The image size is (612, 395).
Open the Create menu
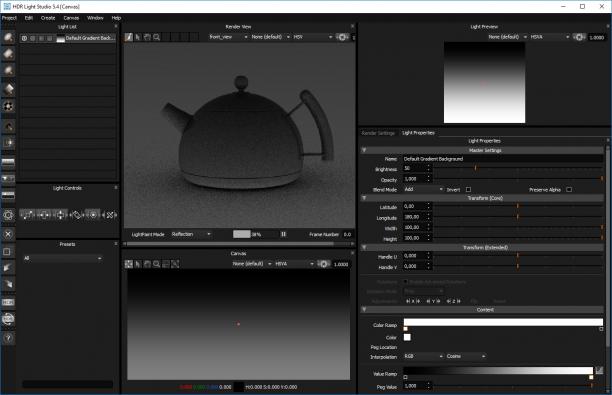click(x=48, y=18)
